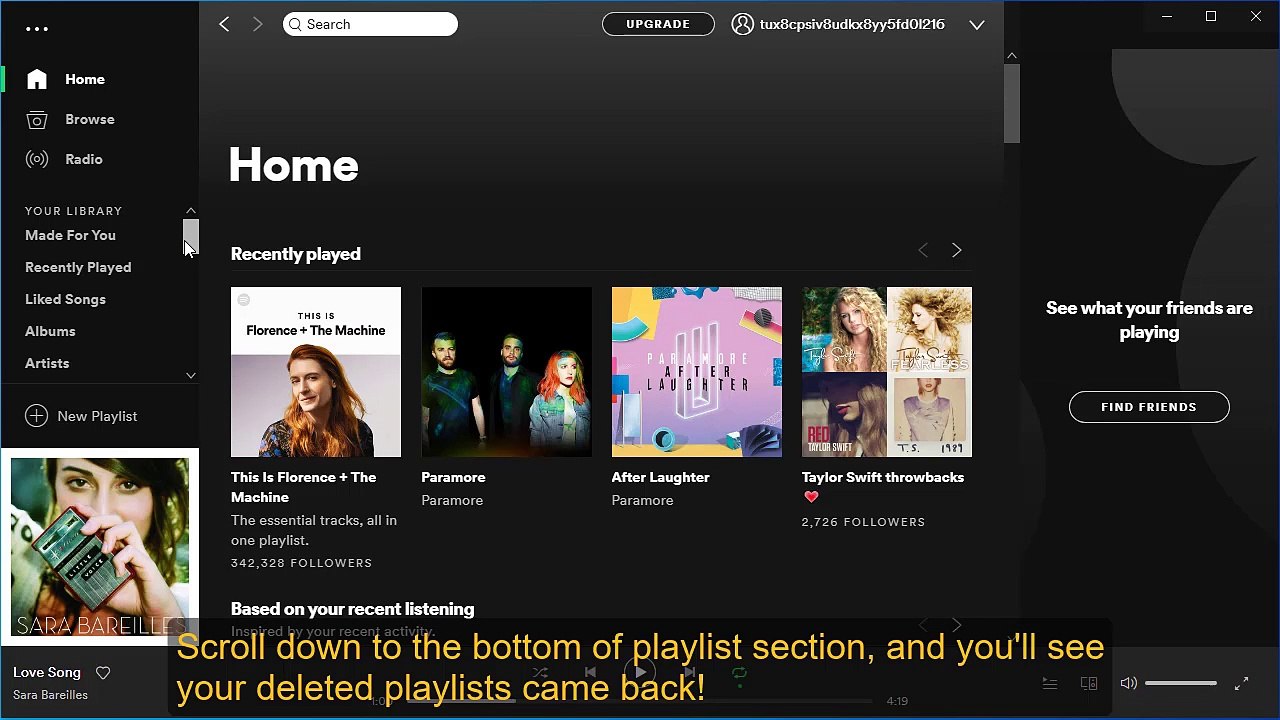The image size is (1280, 720).
Task: Click the Home house icon in sidebar
Action: click(37, 79)
